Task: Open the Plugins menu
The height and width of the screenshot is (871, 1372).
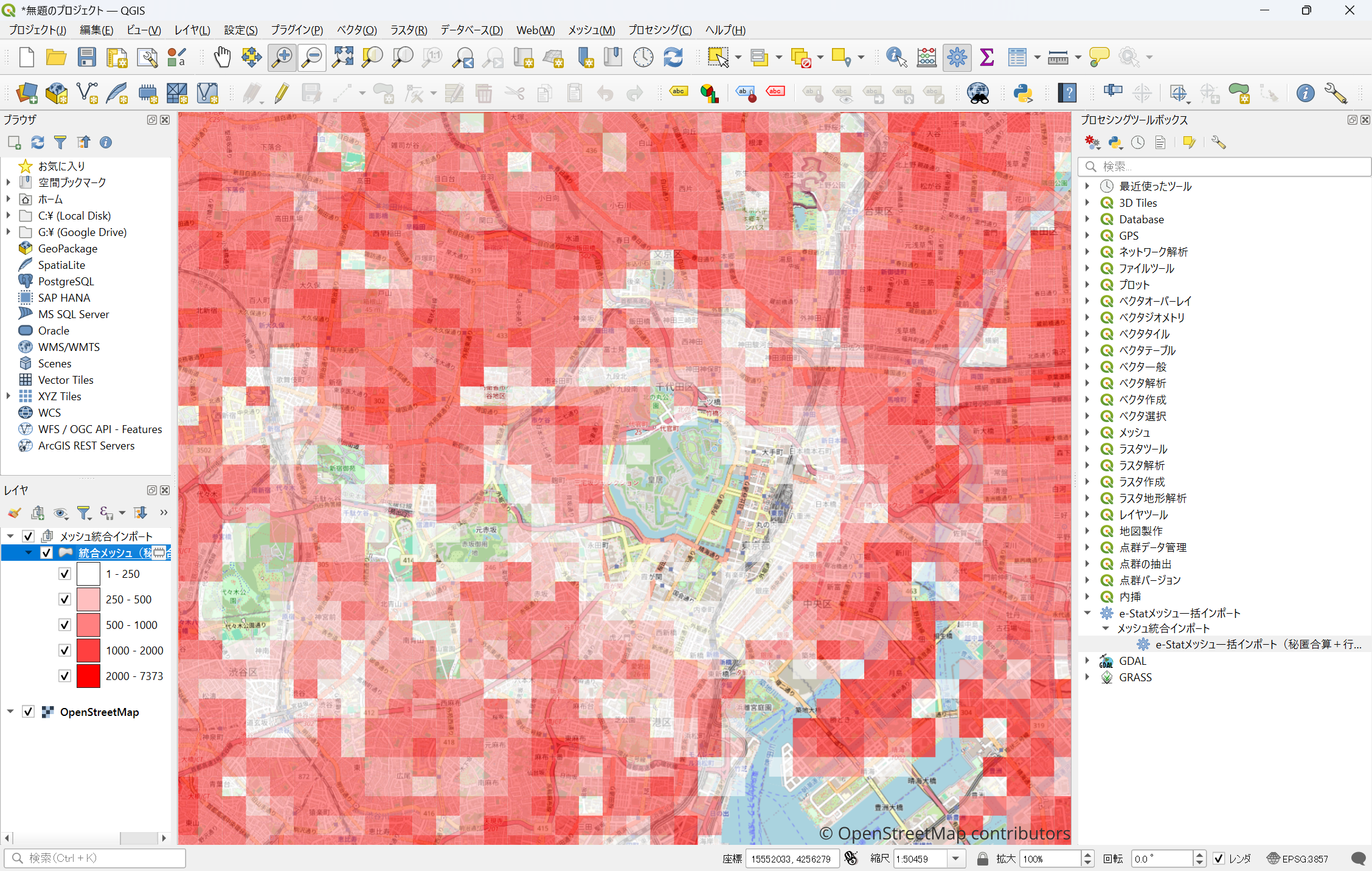Action: coord(296,30)
